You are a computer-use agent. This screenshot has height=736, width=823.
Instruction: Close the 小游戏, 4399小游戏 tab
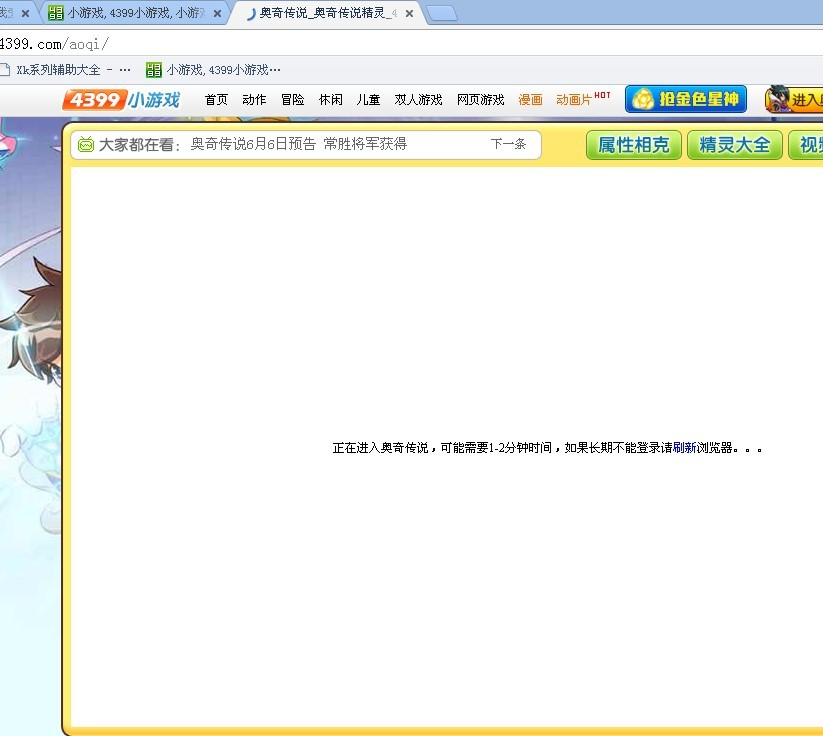pyautogui.click(x=217, y=14)
